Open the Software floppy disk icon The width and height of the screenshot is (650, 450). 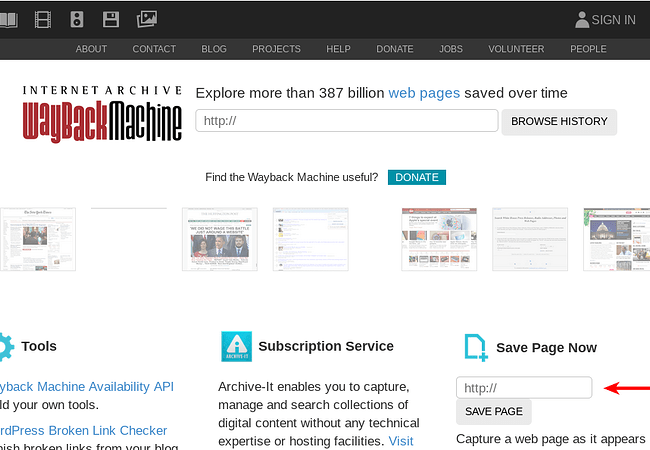(x=111, y=19)
